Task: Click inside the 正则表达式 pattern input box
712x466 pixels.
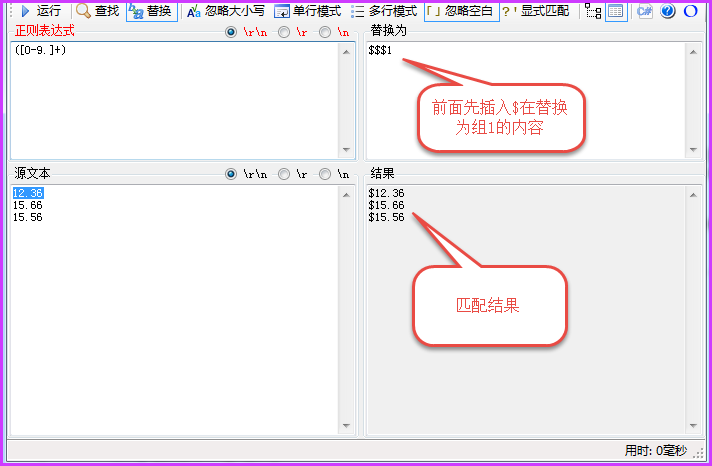Action: (x=175, y=100)
